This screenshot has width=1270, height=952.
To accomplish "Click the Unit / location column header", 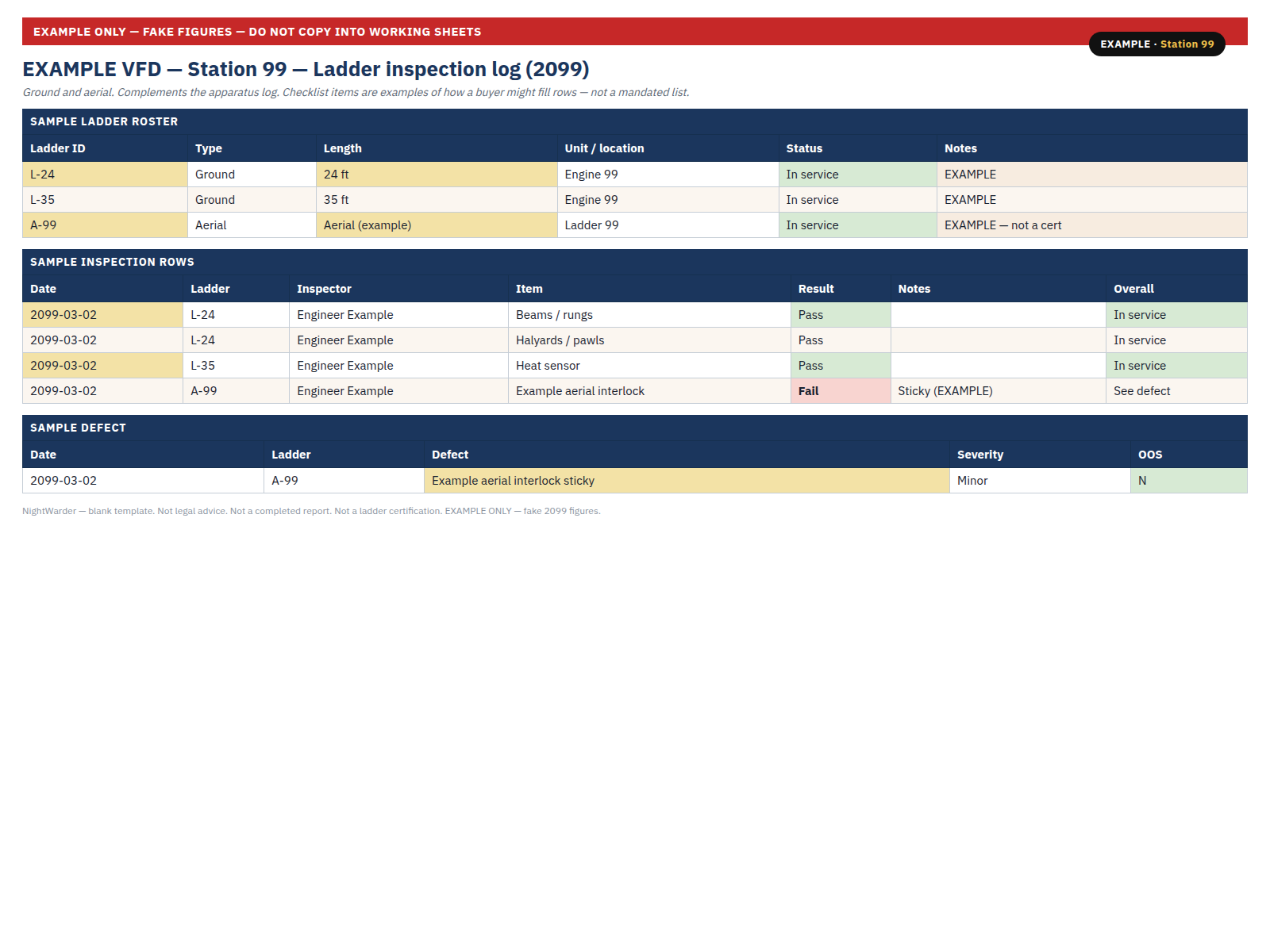I will pyautogui.click(x=668, y=148).
